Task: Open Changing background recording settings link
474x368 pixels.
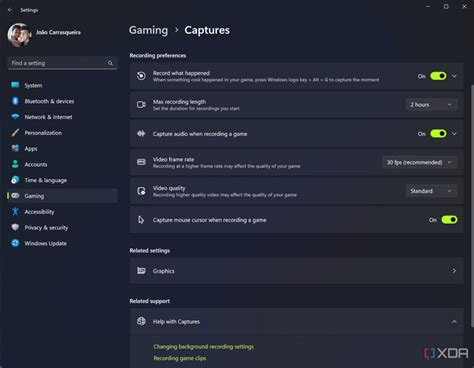Action: (204, 347)
